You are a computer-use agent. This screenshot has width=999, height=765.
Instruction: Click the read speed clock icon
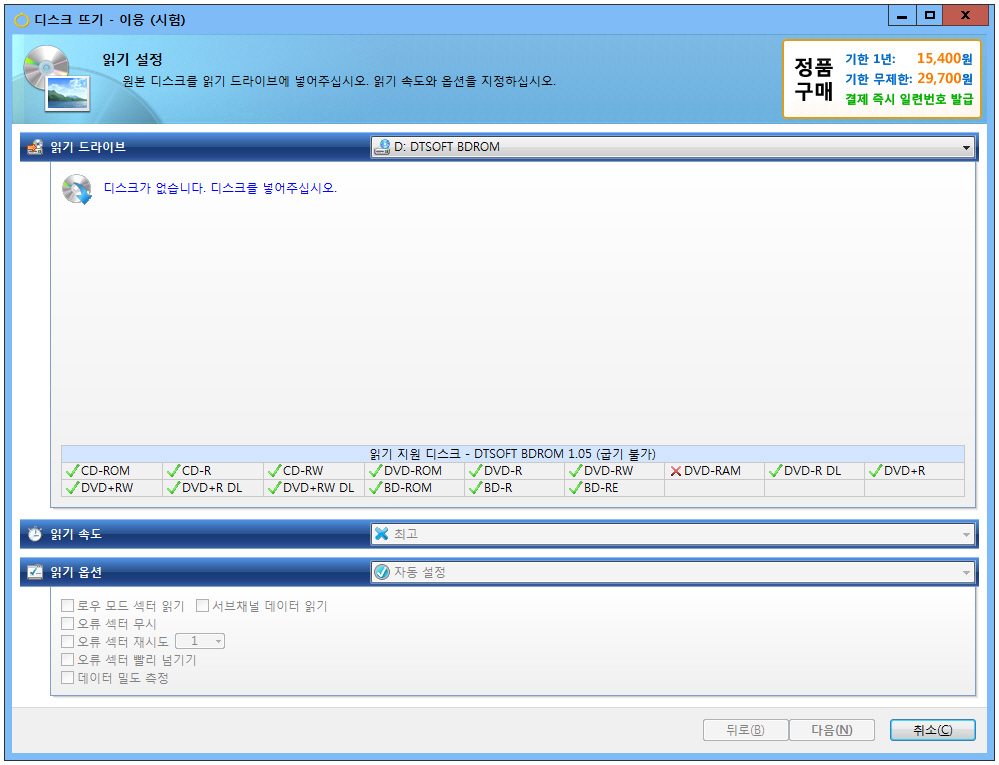click(35, 534)
